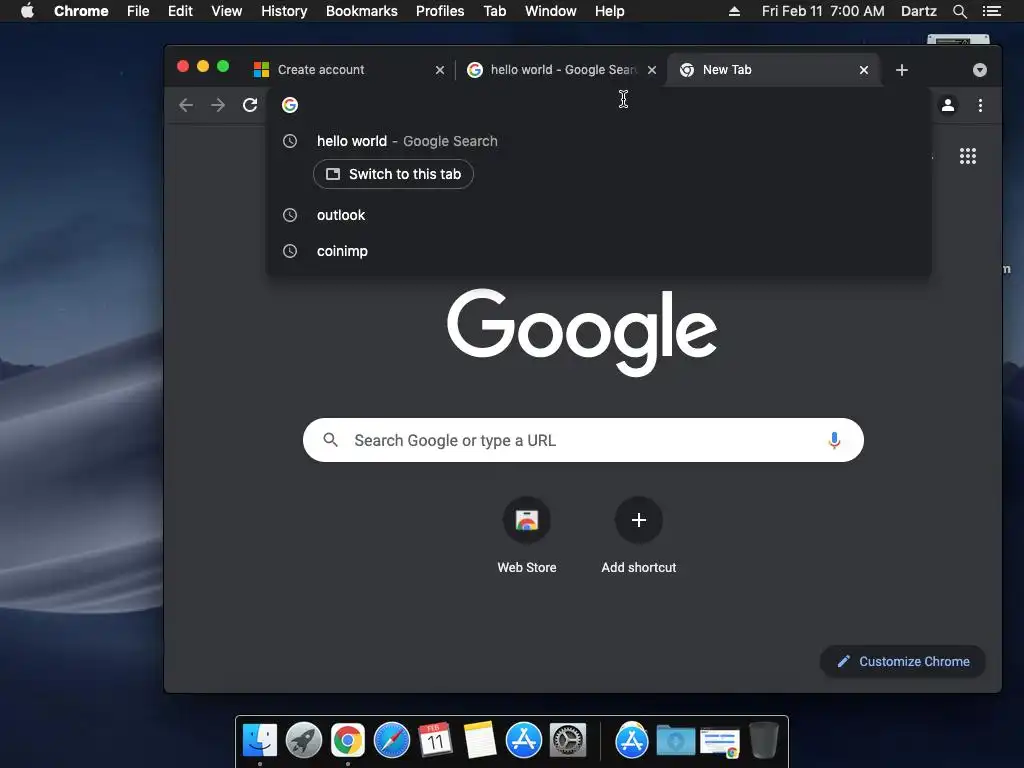Select the outlook suggestion
1024x768 pixels.
tap(598, 216)
